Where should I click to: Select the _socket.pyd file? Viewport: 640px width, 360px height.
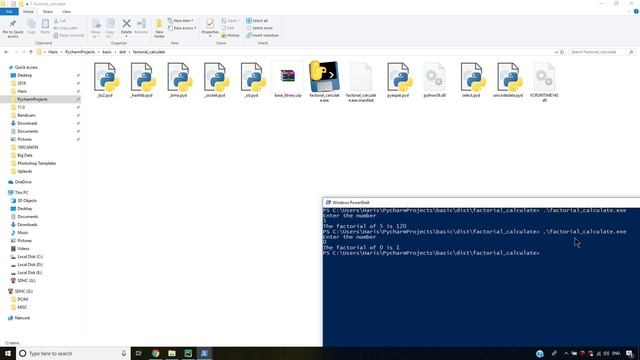pos(216,80)
